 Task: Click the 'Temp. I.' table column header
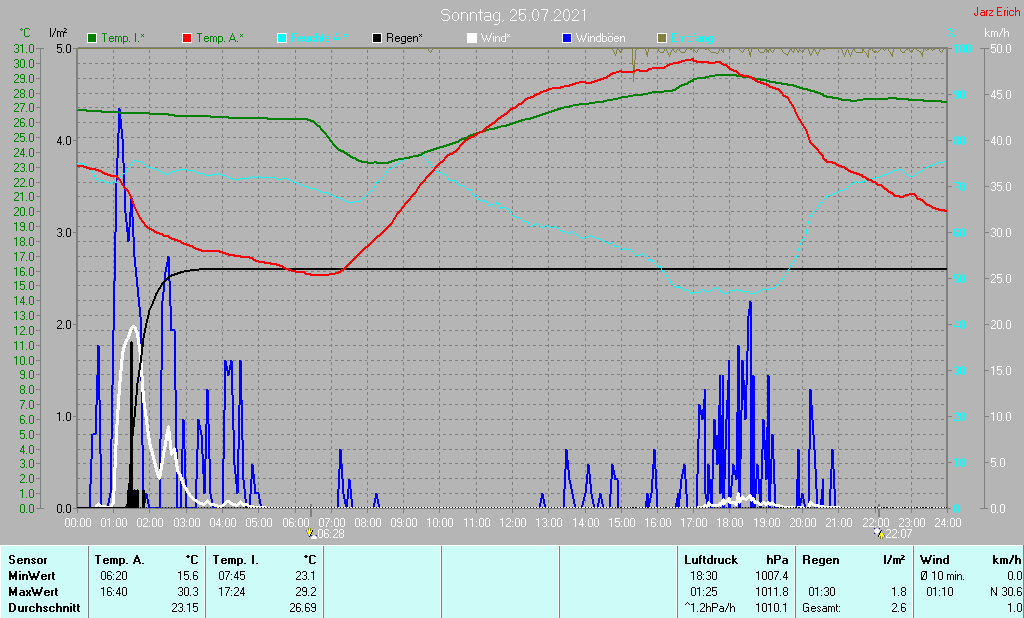pyautogui.click(x=235, y=560)
